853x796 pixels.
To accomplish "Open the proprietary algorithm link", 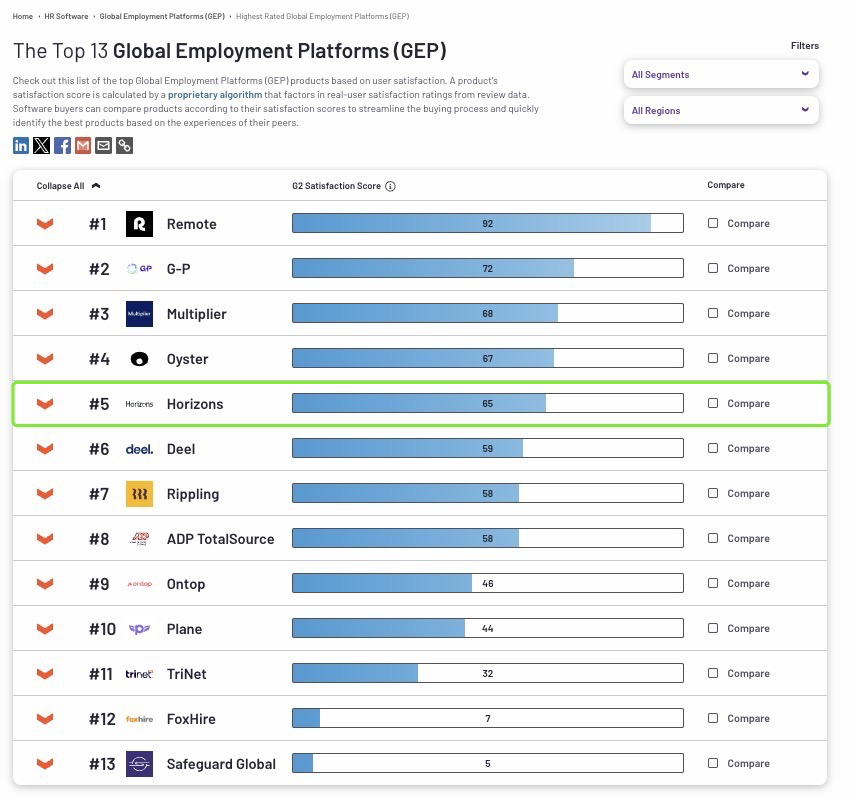I will pyautogui.click(x=215, y=95).
